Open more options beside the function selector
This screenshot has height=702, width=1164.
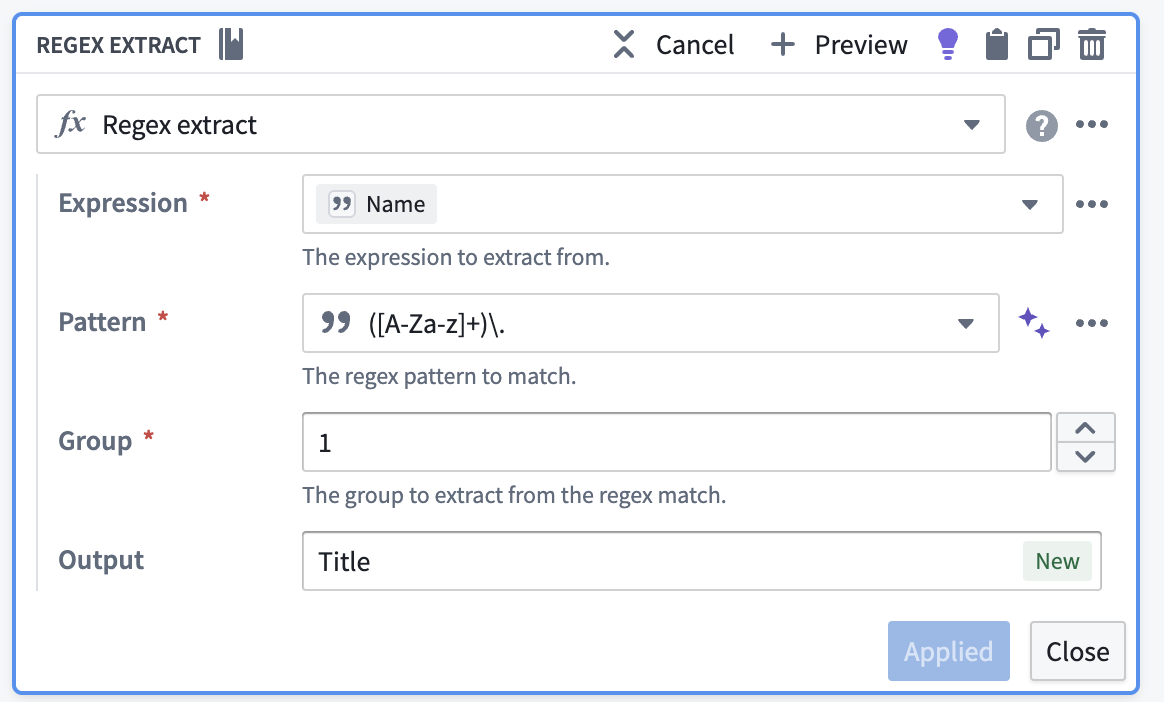click(1091, 125)
